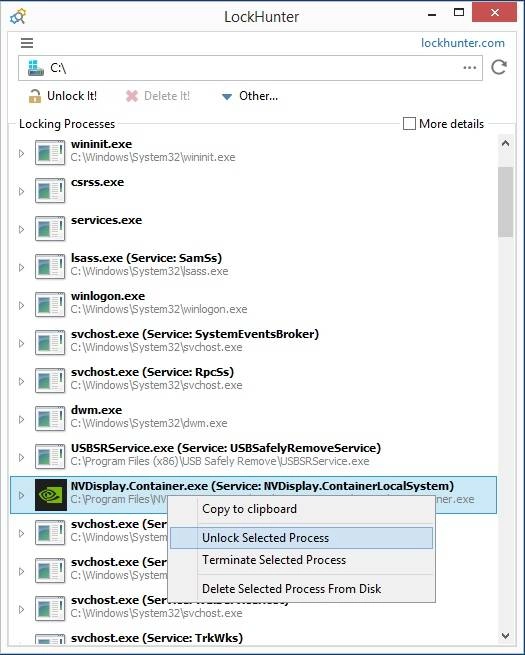Open browse ellipsis in path field
Image resolution: width=525 pixels, height=655 pixels.
[469, 68]
